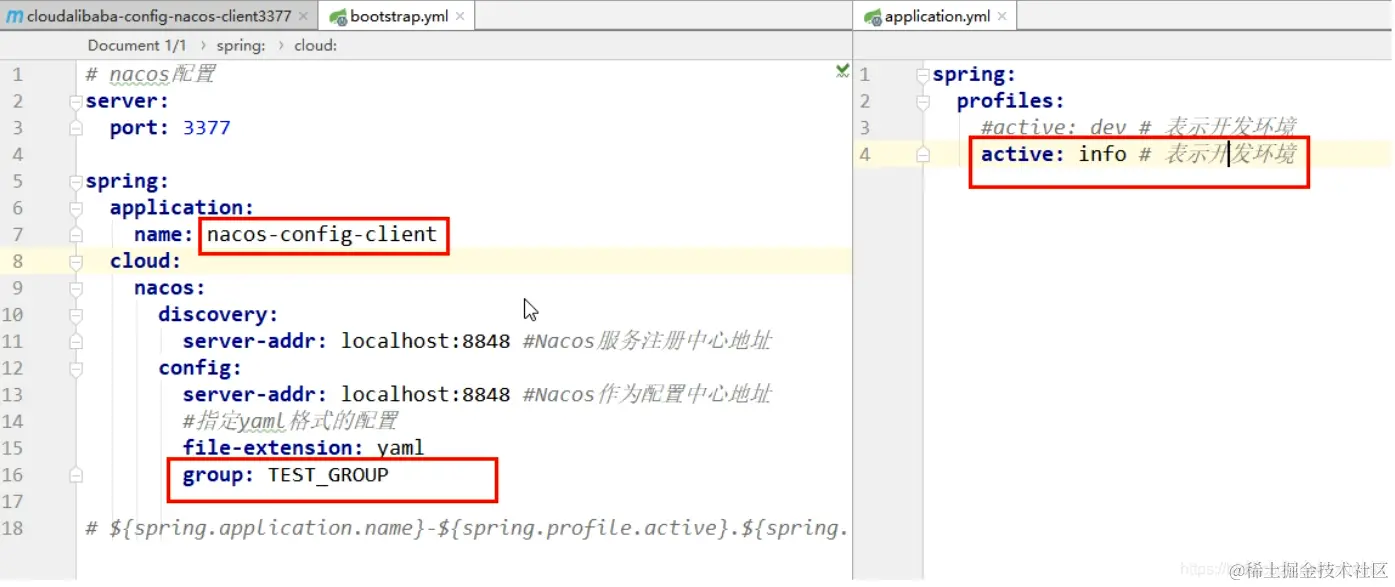Collapse the 'application:' block fold marker
1395x587 pixels.
pos(76,208)
